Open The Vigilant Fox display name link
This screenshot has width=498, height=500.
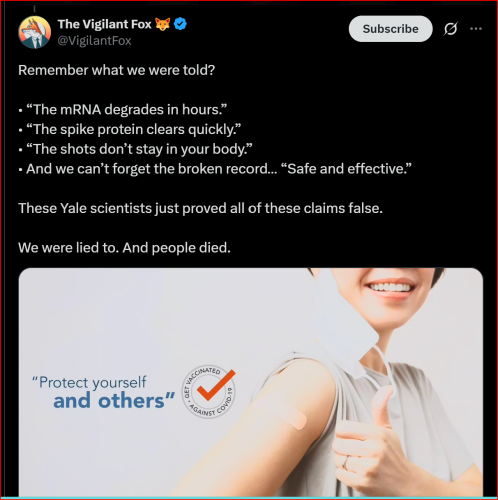click(x=104, y=24)
